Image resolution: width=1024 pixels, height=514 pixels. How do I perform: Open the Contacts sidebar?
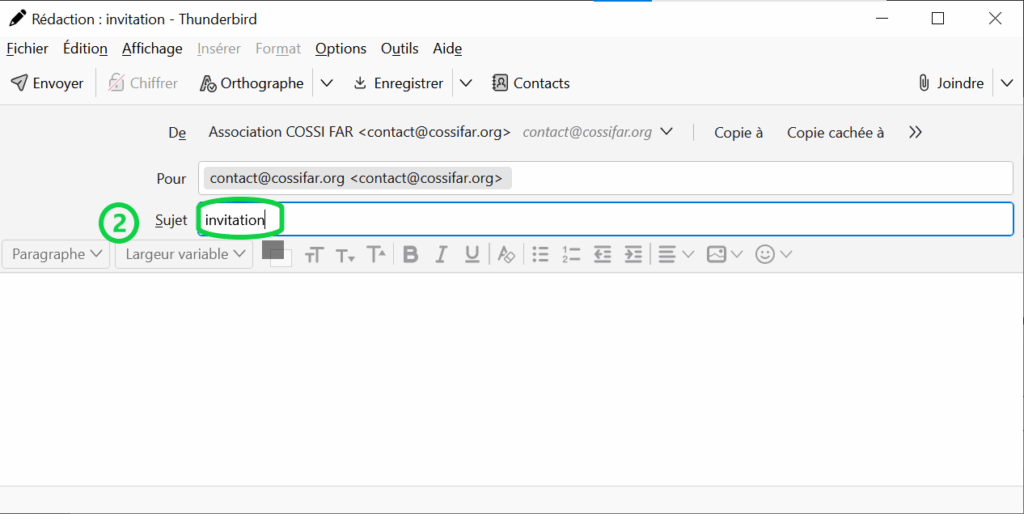coord(531,83)
